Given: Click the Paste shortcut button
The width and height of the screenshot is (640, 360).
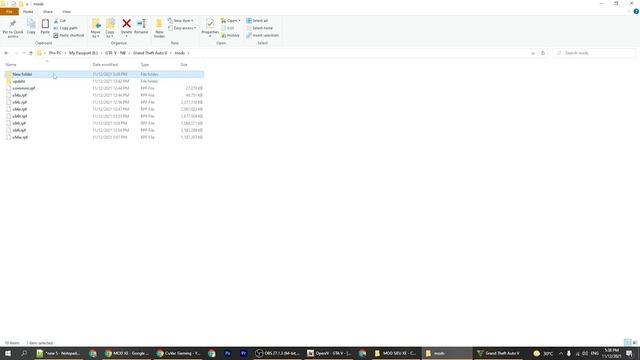Looking at the screenshot, I should point(68,36).
